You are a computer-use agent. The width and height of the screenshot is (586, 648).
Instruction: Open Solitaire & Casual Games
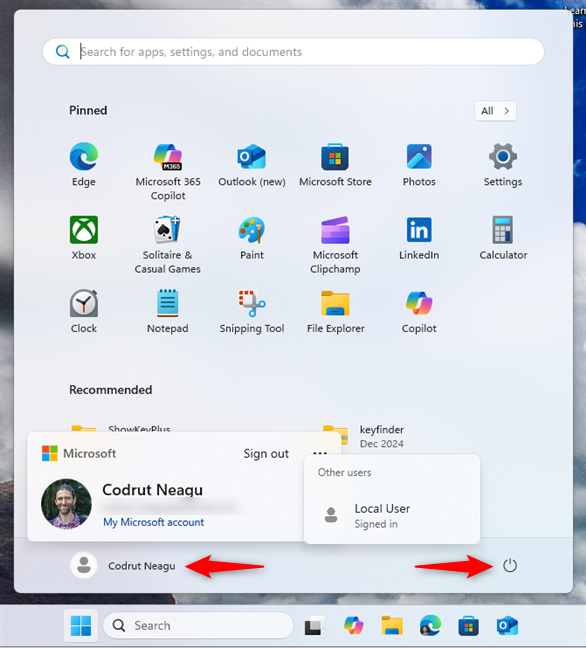point(167,245)
